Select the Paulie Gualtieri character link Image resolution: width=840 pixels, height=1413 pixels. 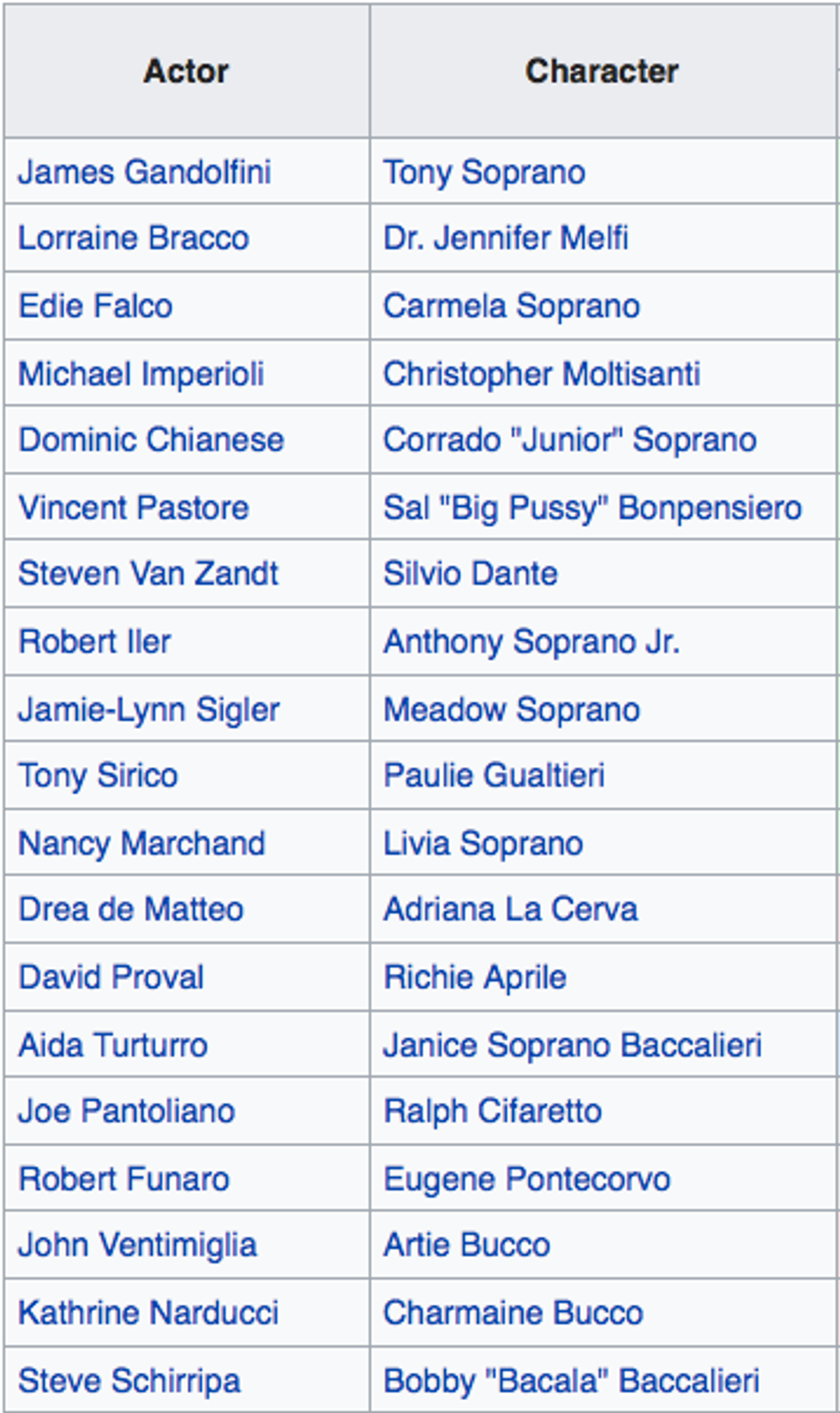[494, 776]
